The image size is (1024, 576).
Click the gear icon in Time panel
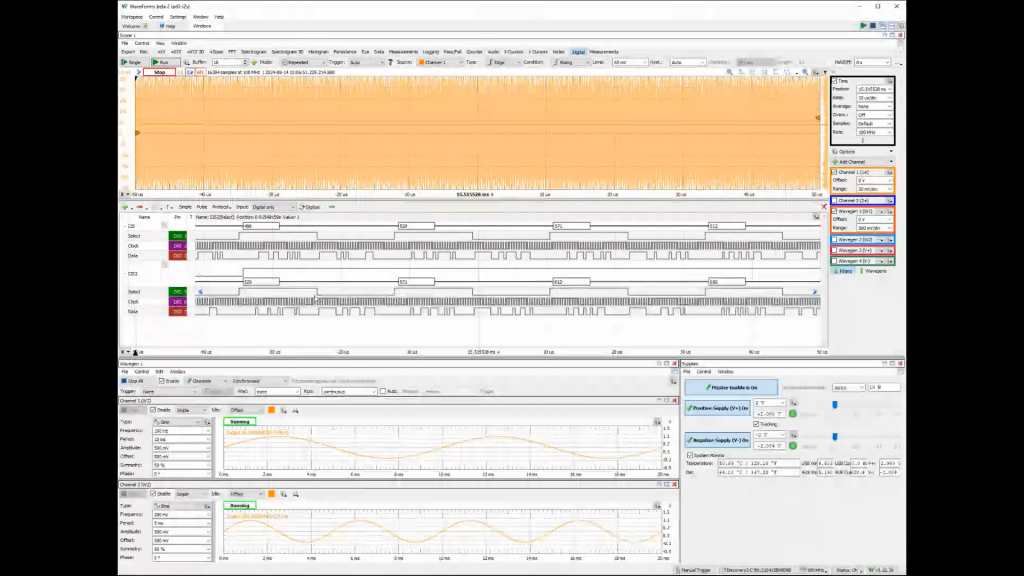[889, 81]
